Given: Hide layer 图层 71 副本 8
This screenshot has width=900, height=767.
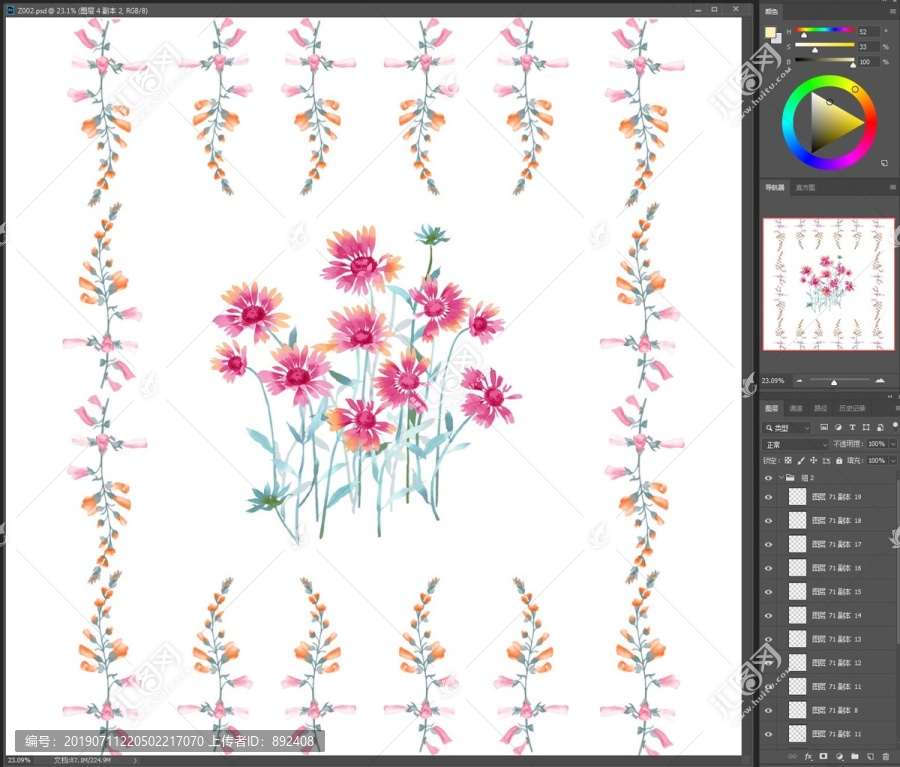Looking at the screenshot, I should coord(769,710).
